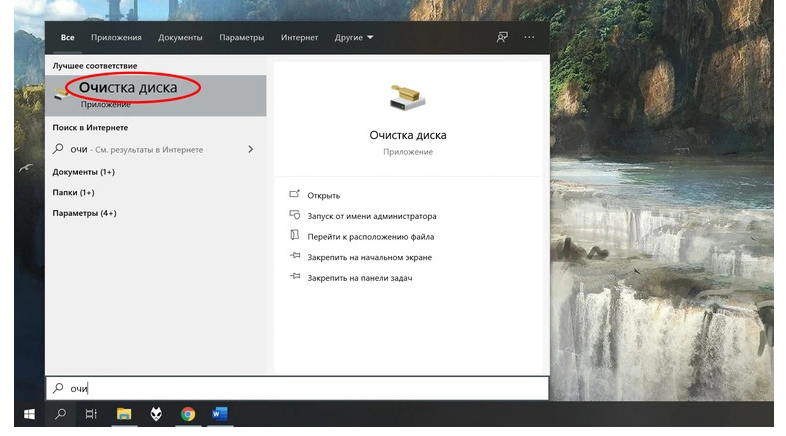Image resolution: width=786 pixels, height=436 pixels.
Task: Expand the Параметры (4+) results group
Action: pyautogui.click(x=84, y=213)
